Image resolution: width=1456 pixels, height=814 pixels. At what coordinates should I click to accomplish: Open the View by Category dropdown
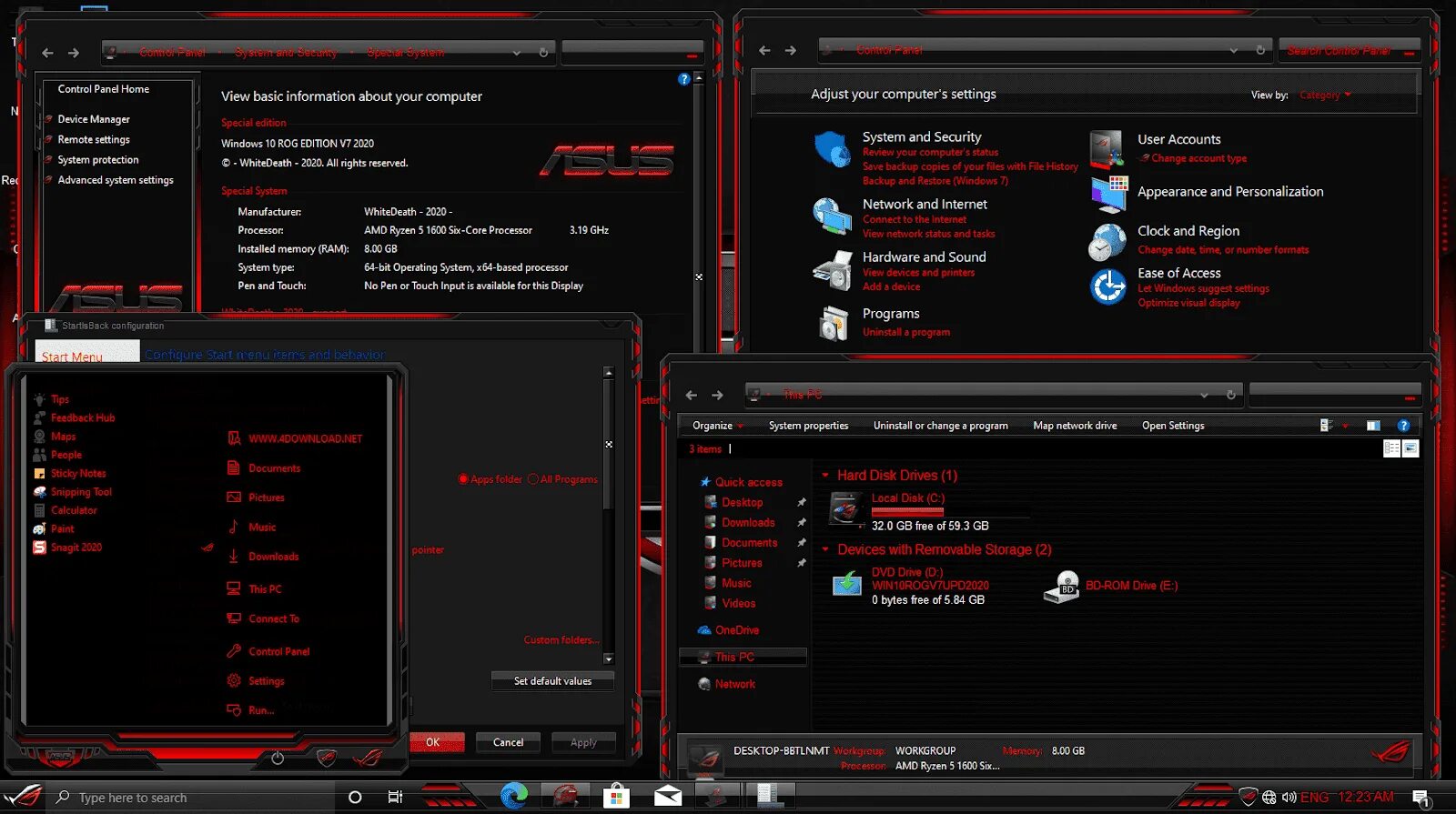[1325, 95]
